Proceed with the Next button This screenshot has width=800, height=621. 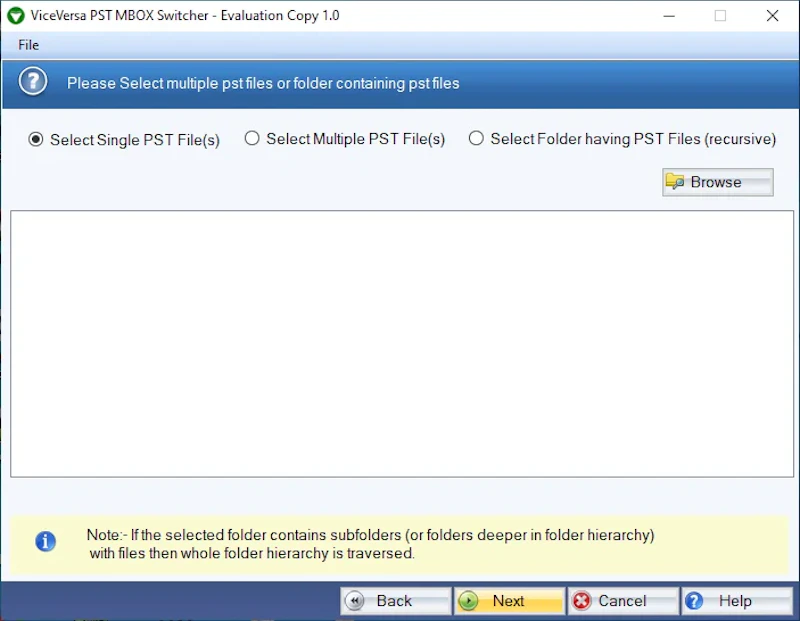(509, 601)
